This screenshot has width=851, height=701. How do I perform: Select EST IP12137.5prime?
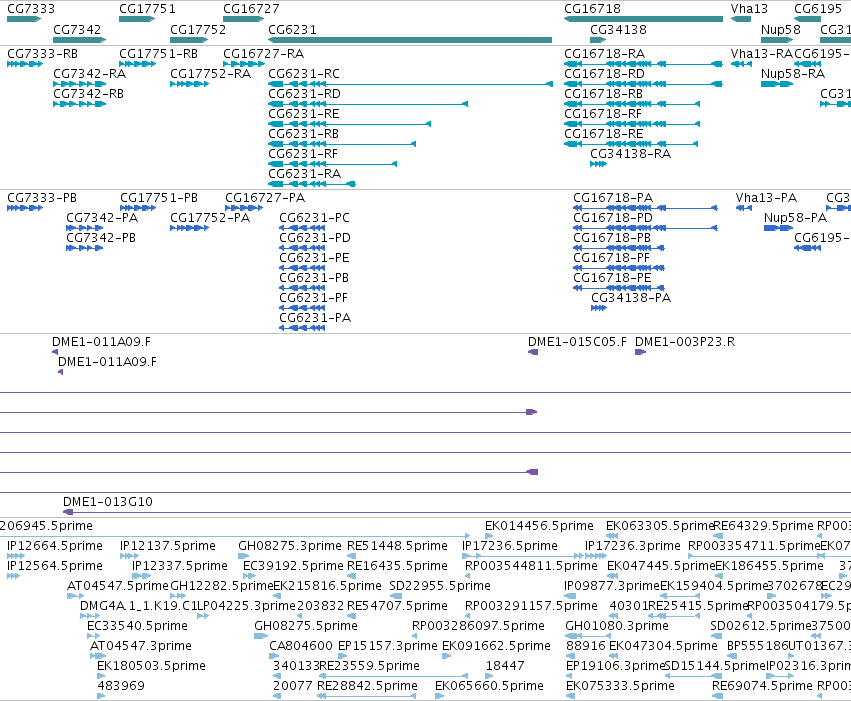click(168, 546)
